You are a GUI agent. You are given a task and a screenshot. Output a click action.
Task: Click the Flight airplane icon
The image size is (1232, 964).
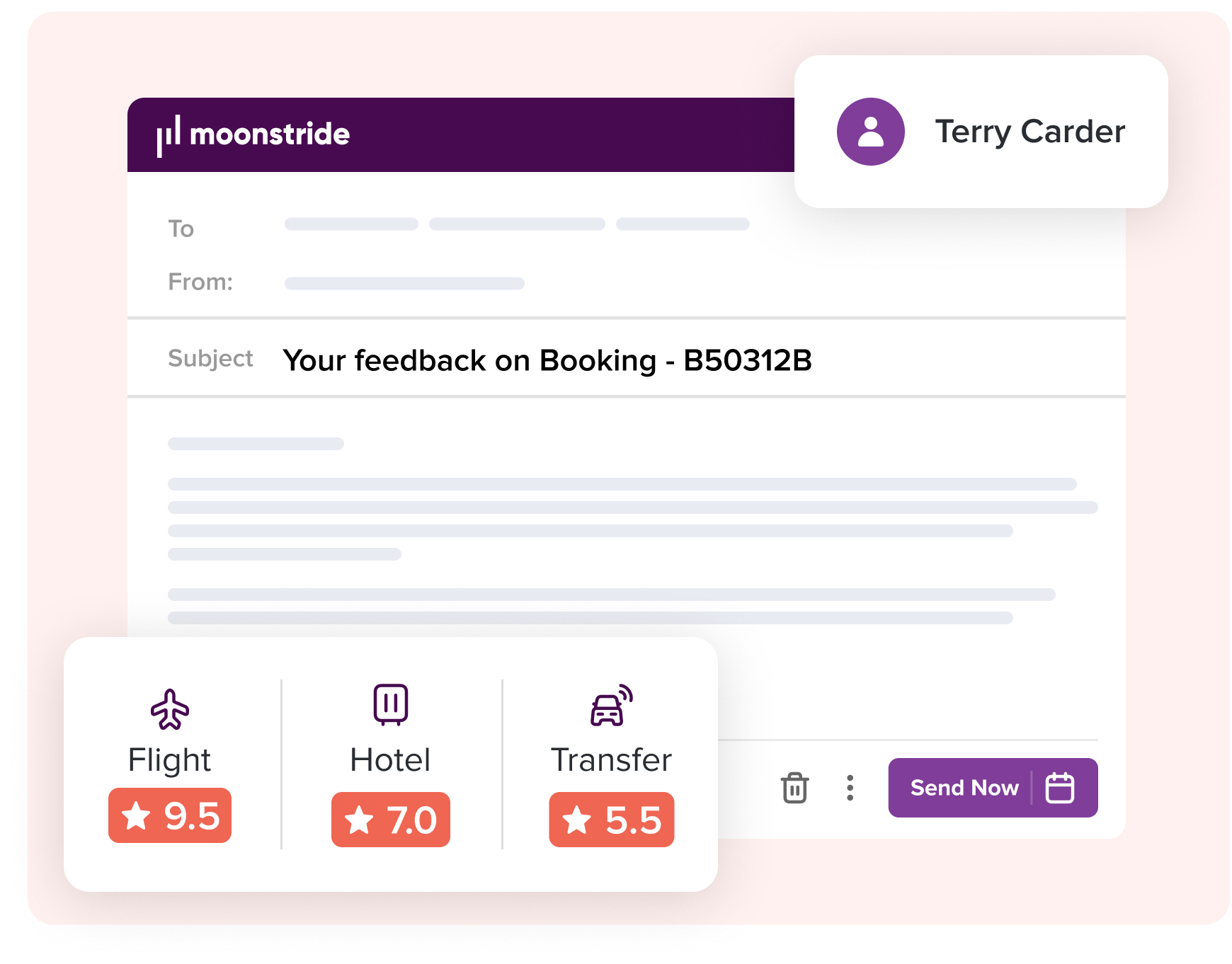(x=170, y=708)
